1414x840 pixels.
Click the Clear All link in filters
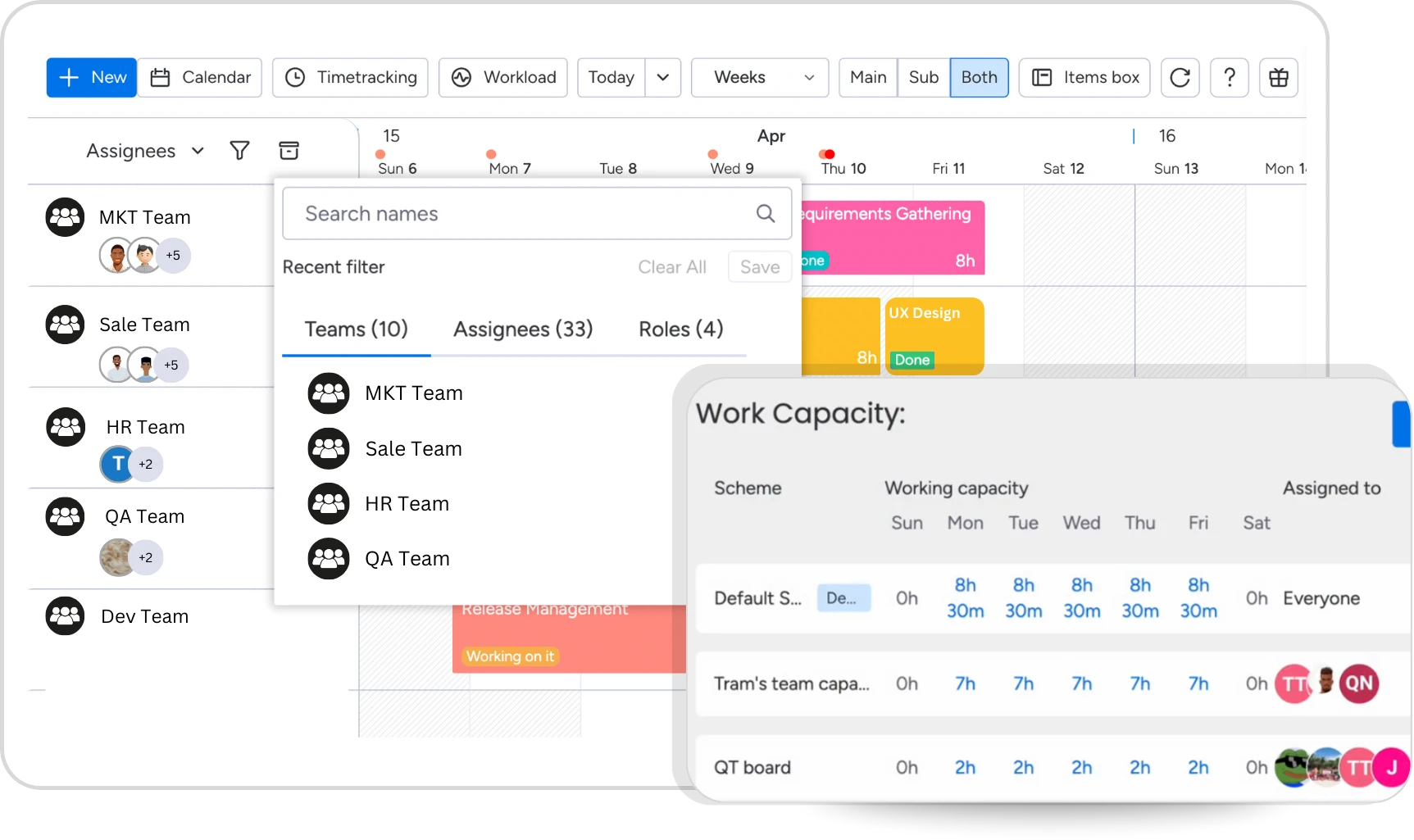[x=671, y=267]
